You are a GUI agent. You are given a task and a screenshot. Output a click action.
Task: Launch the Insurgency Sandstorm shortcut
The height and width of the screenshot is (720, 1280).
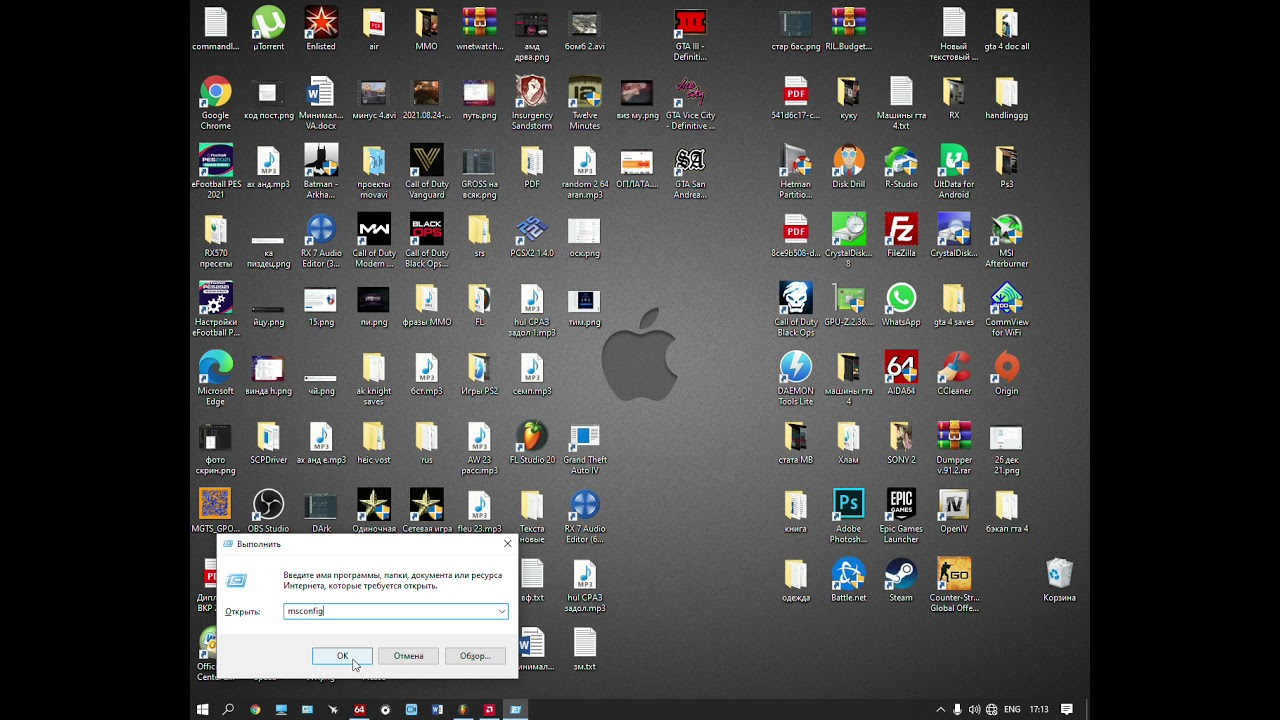point(532,103)
